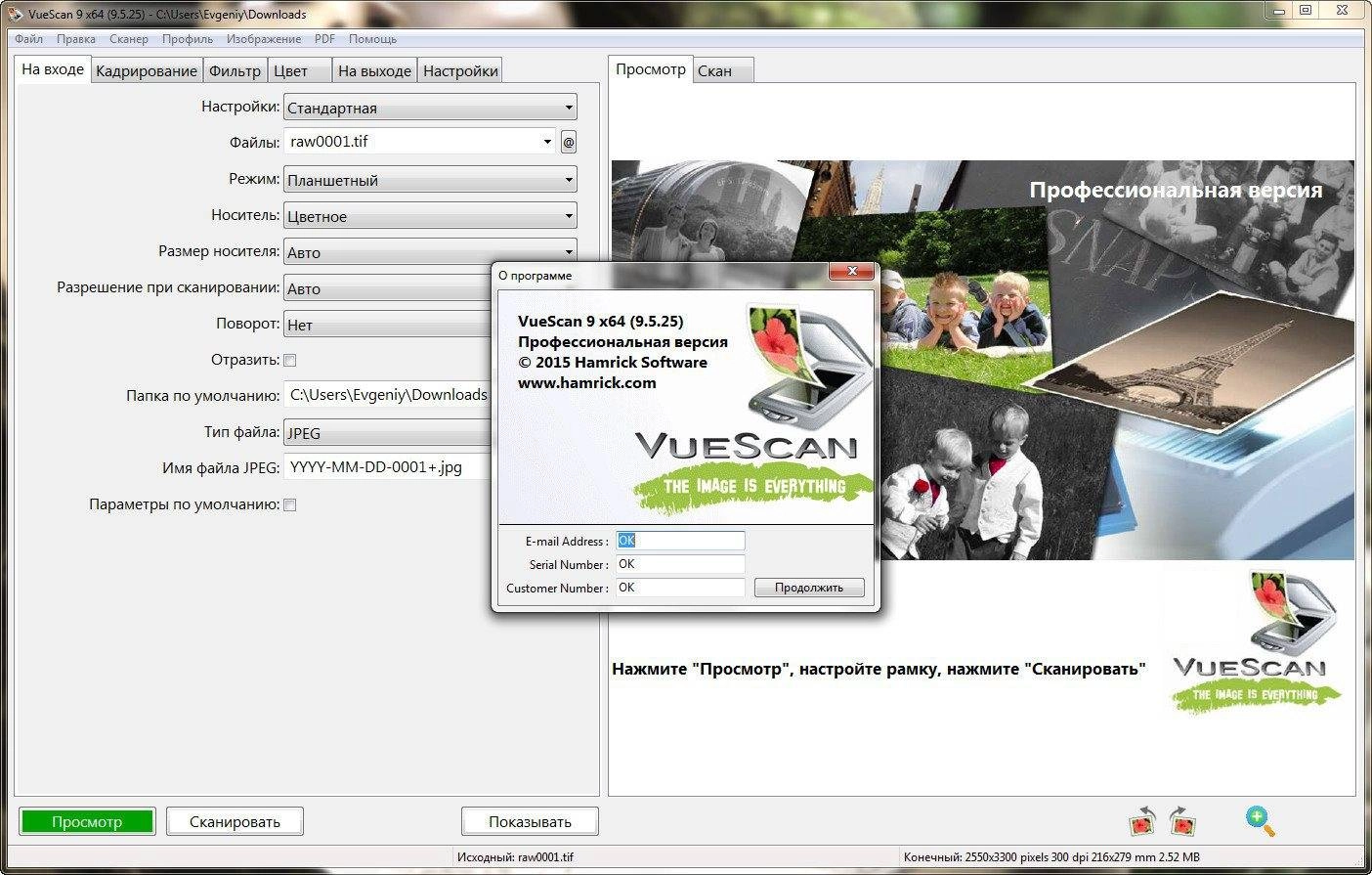Viewport: 1372px width, 875px height.
Task: Expand the Файлы combo box arrow
Action: coord(547,142)
